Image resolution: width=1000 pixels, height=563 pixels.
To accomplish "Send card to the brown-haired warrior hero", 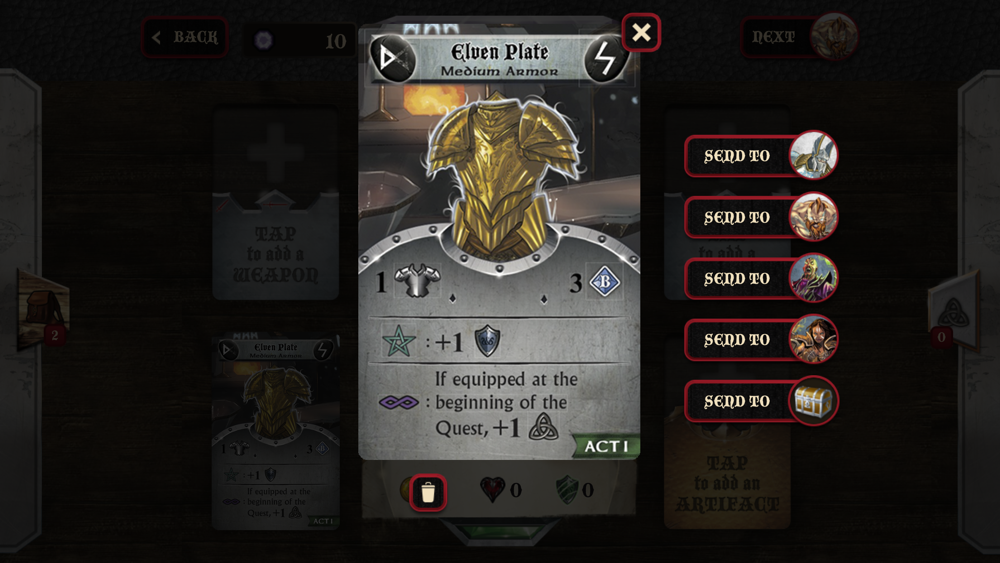I will point(761,340).
